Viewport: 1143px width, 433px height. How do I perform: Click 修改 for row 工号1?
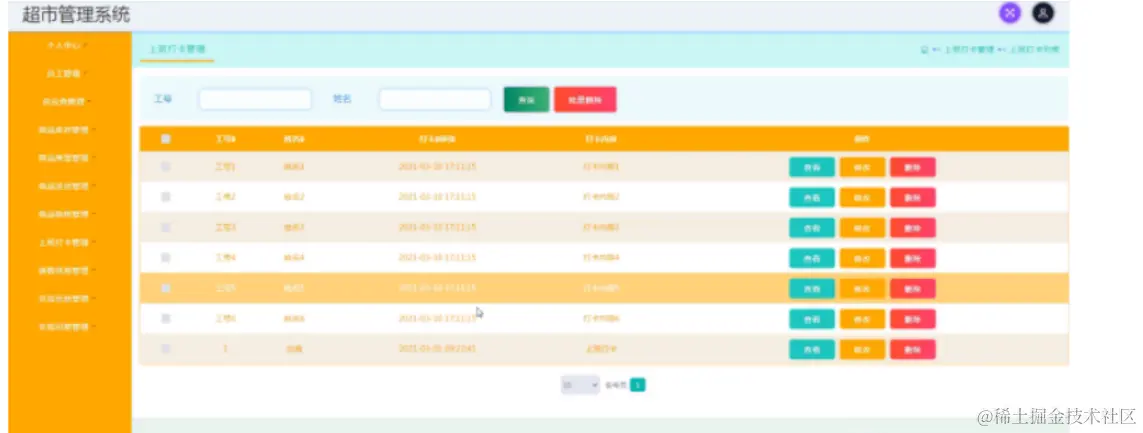(862, 168)
